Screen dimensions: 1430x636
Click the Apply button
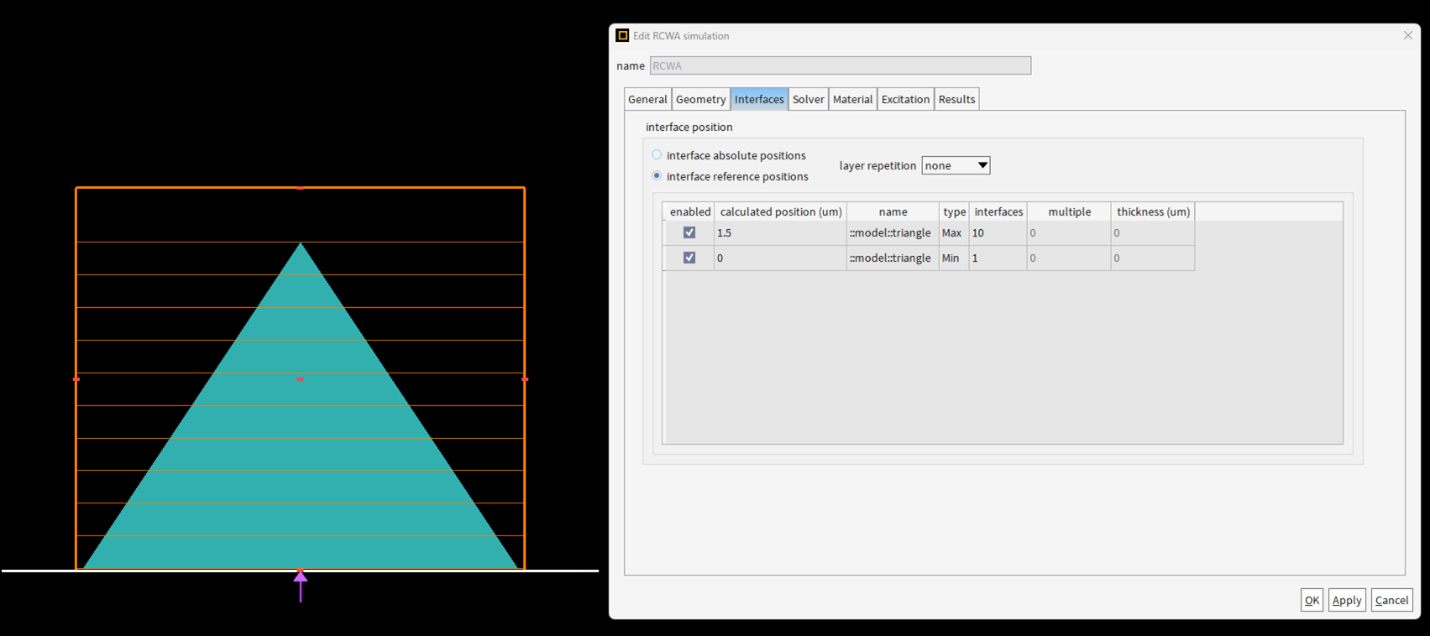pos(1346,600)
